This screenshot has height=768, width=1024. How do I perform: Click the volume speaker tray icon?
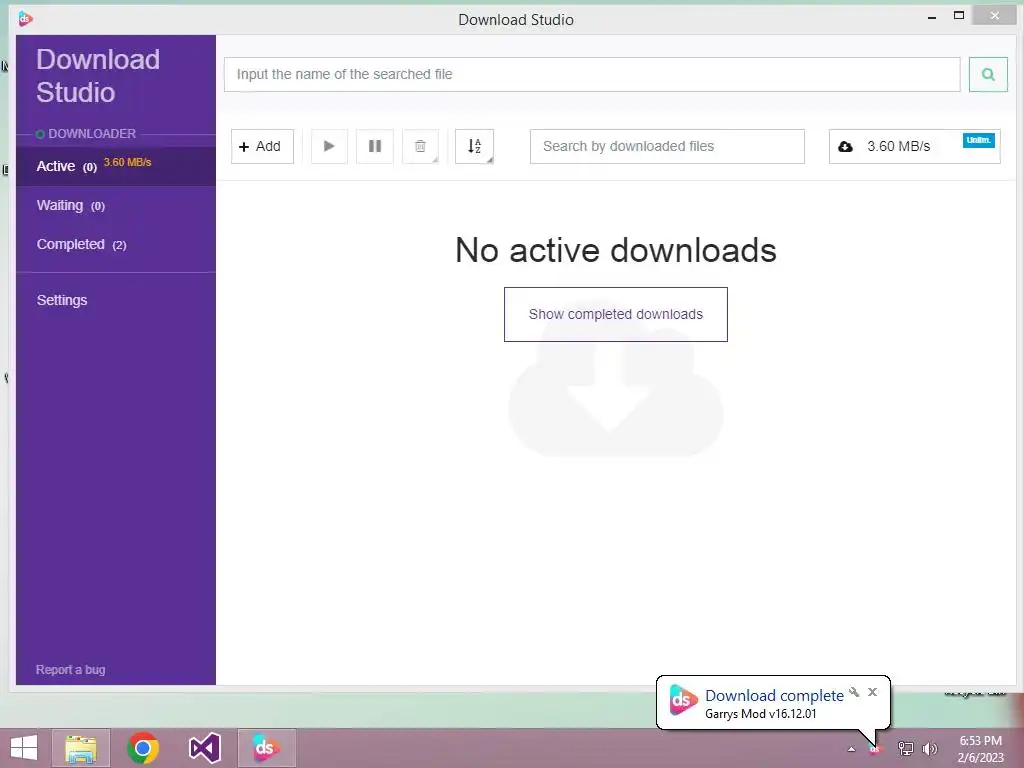click(929, 749)
